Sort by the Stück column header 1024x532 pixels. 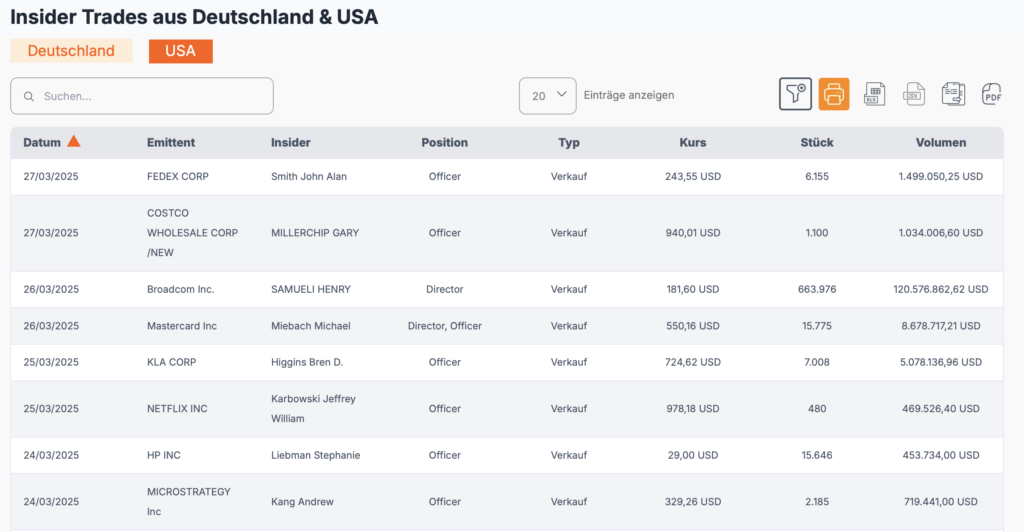[x=817, y=143]
